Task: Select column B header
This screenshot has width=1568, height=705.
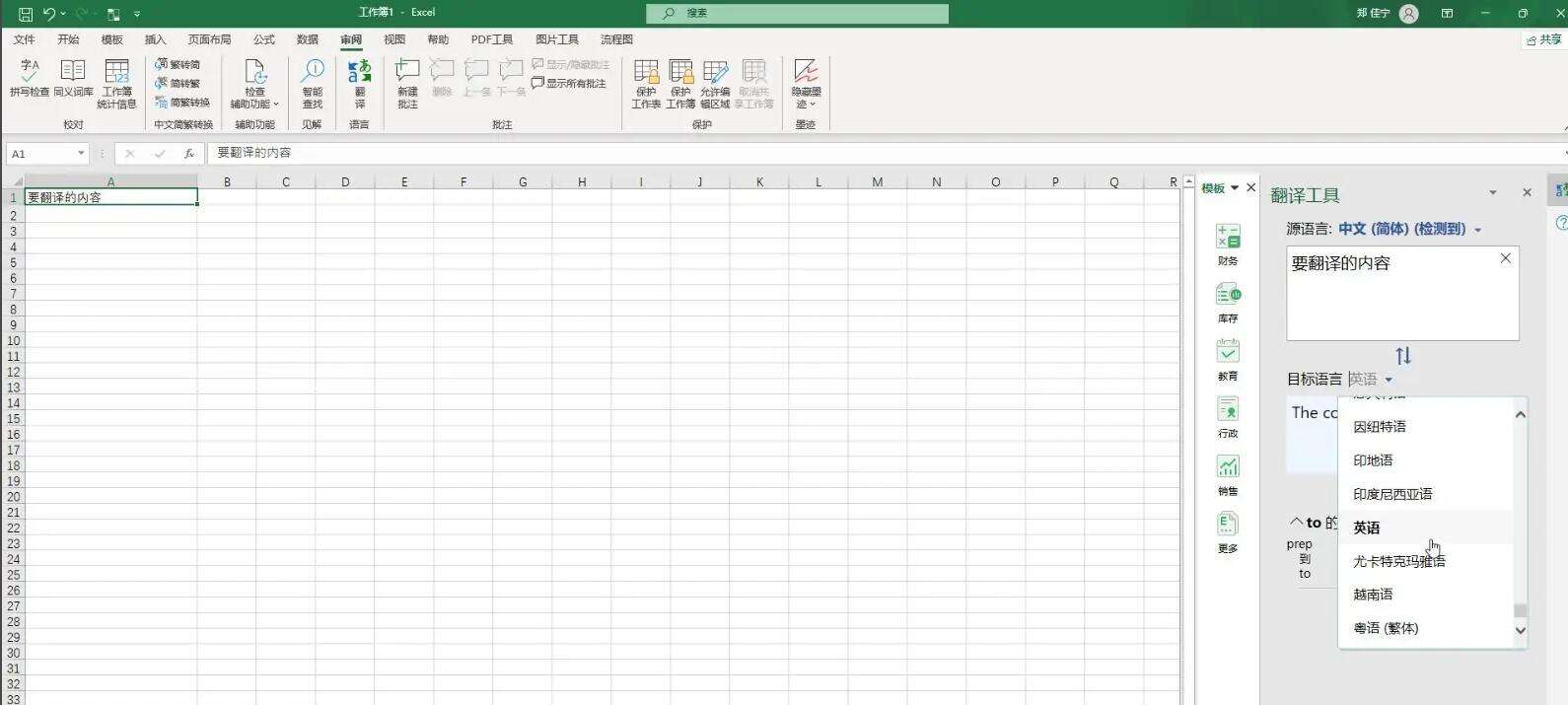Action: tap(227, 181)
